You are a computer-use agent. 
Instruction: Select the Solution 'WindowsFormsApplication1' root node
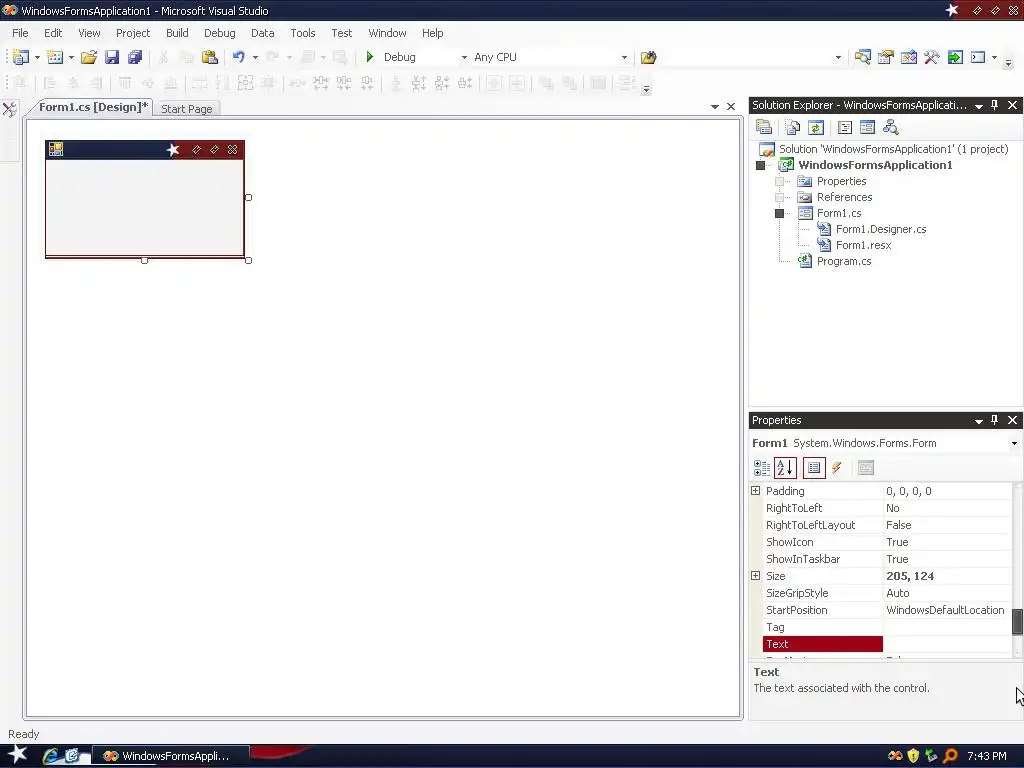tap(893, 150)
